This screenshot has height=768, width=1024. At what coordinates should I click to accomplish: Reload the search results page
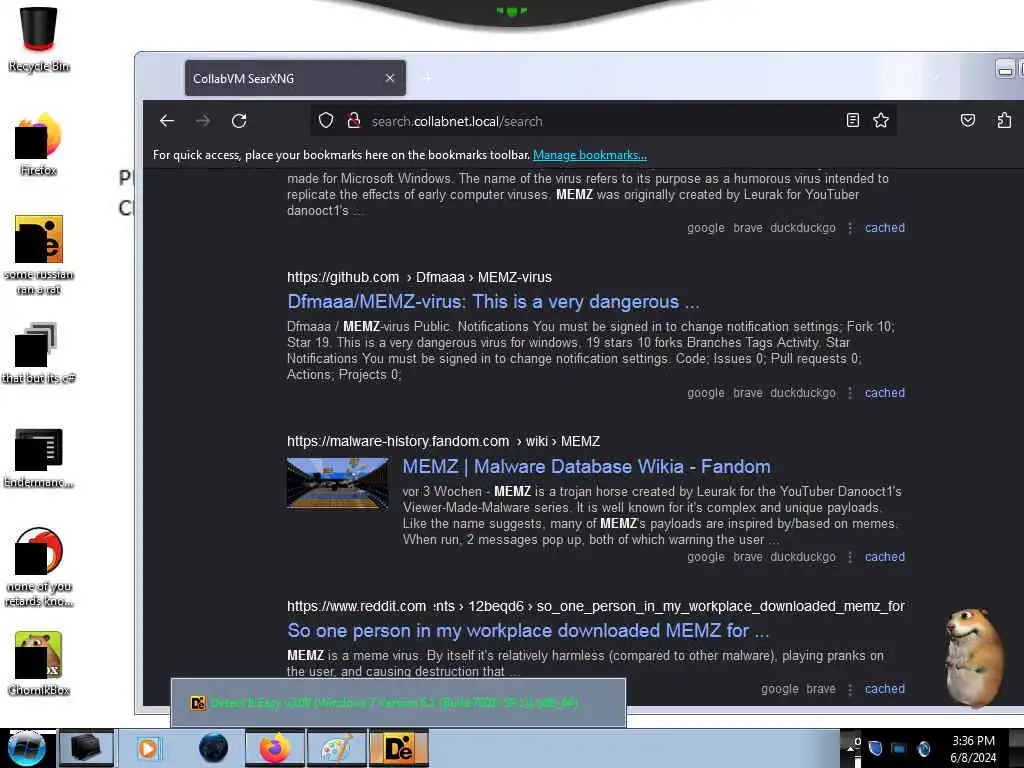[x=239, y=121]
